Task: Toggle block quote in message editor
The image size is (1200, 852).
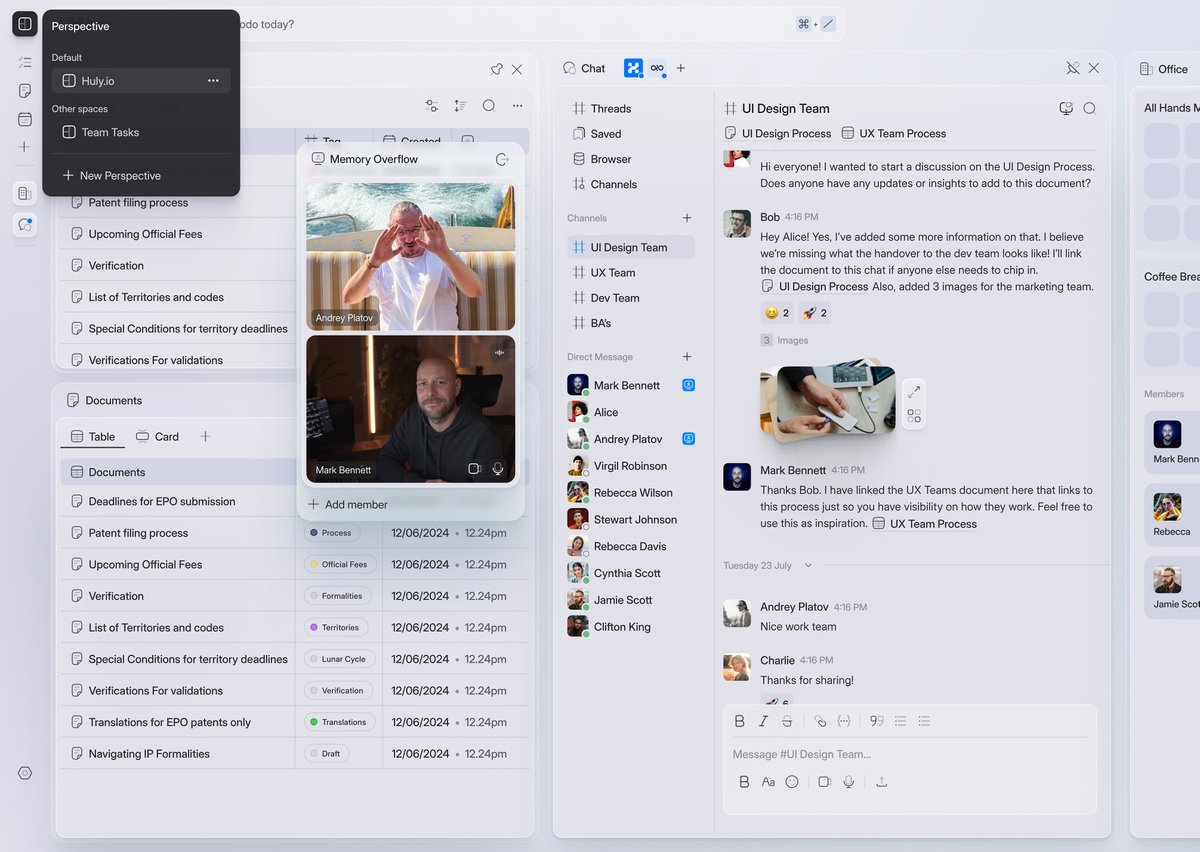Action: (877, 721)
